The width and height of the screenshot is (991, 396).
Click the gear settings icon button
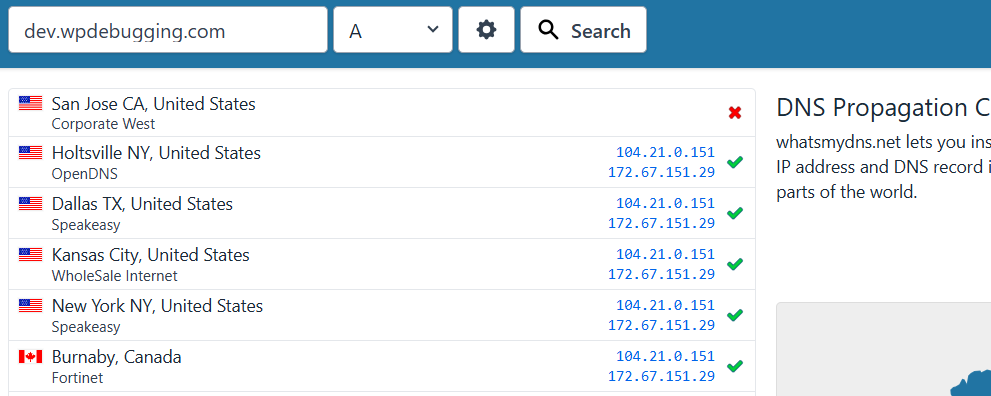point(486,30)
